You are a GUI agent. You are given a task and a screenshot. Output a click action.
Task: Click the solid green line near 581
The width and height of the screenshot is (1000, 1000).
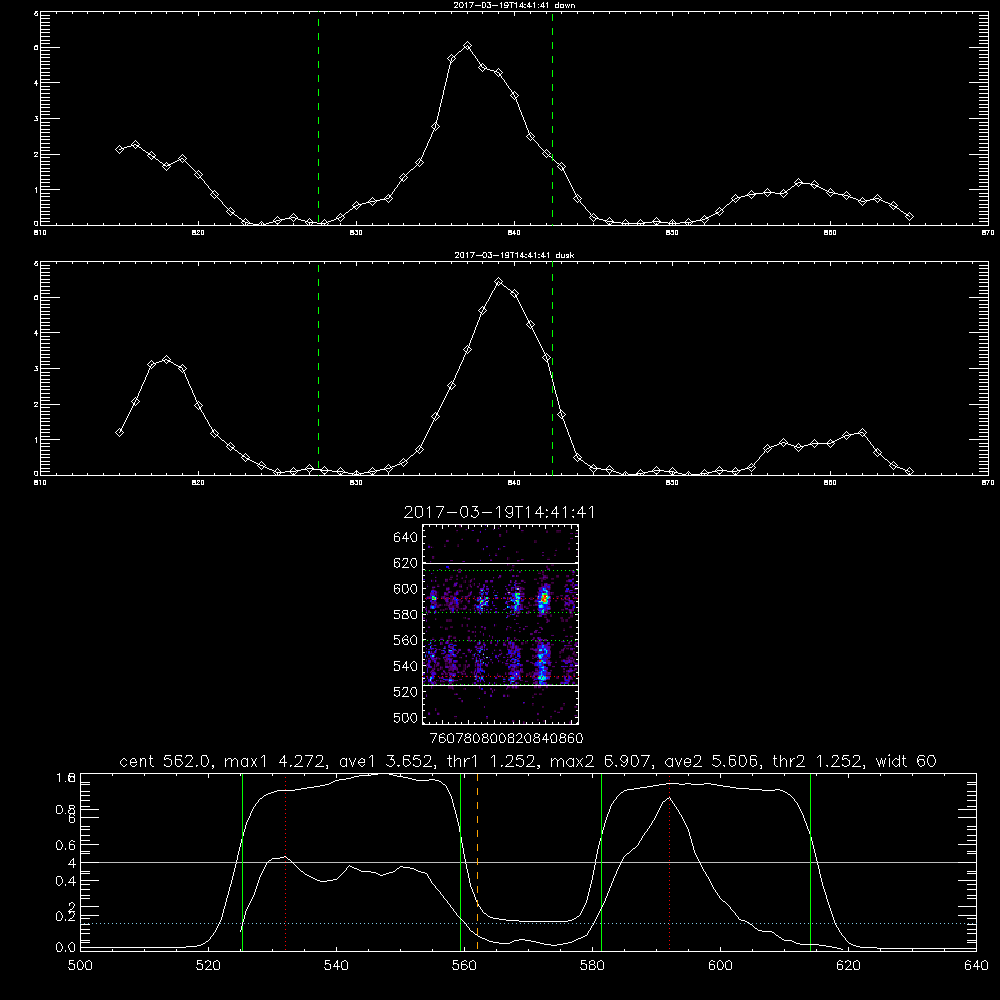coord(601,862)
